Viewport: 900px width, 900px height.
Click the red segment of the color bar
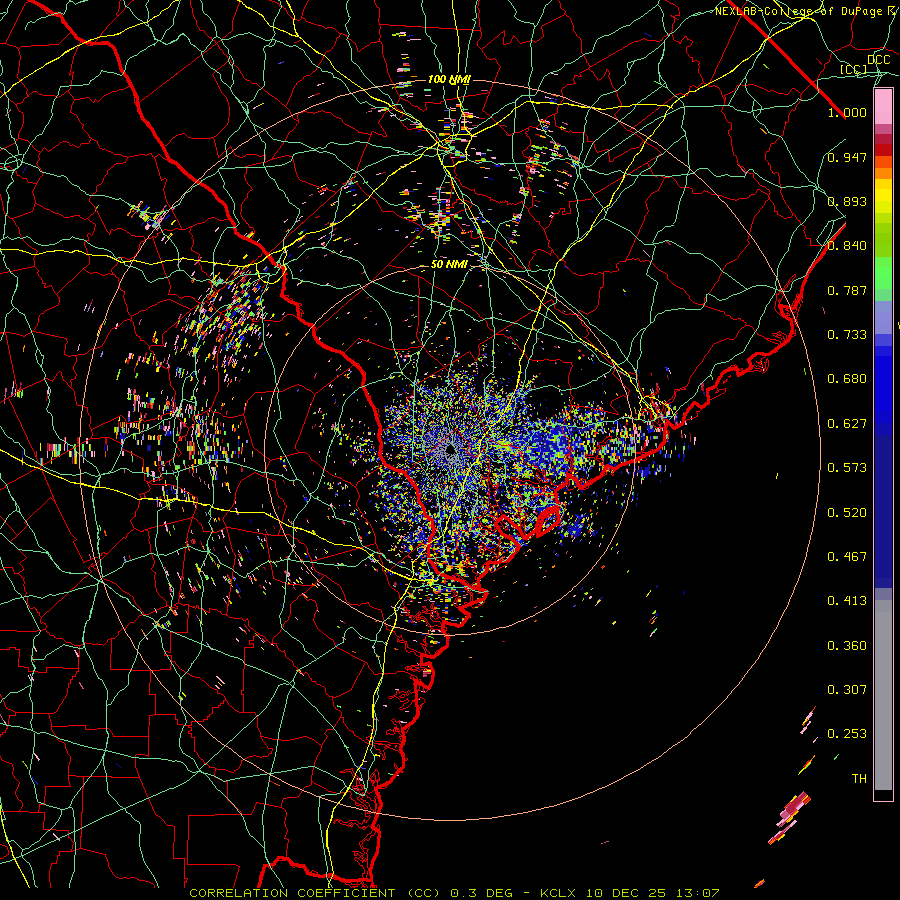[883, 150]
